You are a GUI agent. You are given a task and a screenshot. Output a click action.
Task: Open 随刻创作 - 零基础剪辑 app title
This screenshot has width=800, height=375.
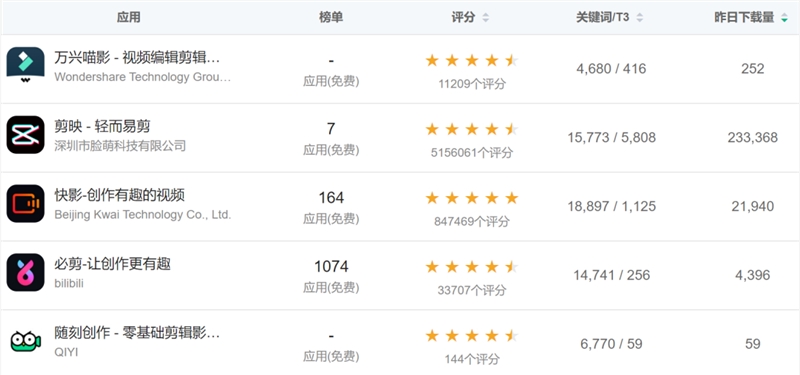coord(137,334)
